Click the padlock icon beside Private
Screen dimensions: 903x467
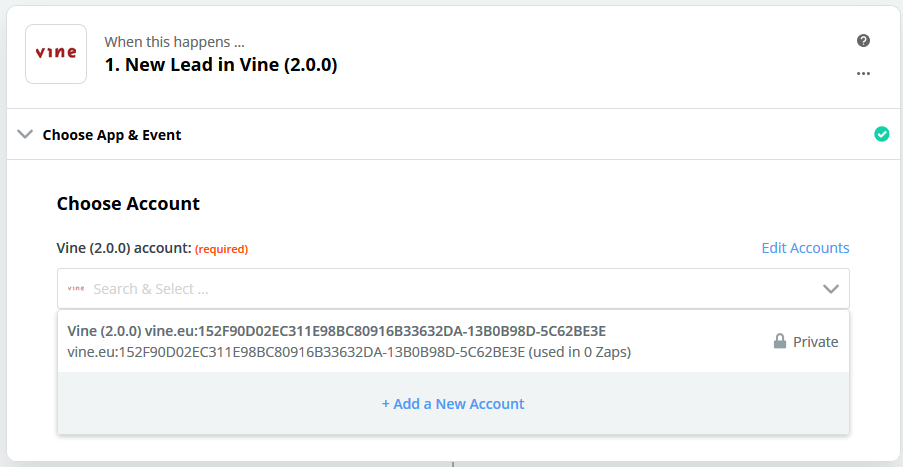[780, 341]
